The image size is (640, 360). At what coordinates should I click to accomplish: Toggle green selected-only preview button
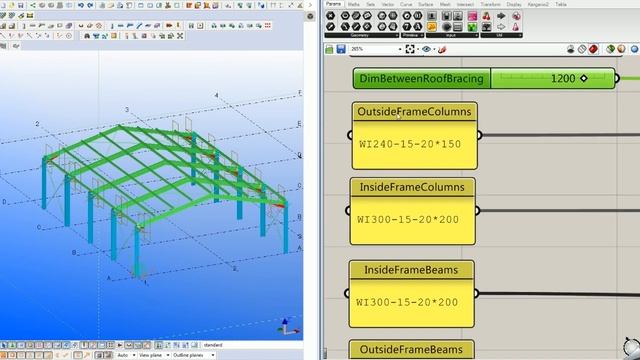610,49
